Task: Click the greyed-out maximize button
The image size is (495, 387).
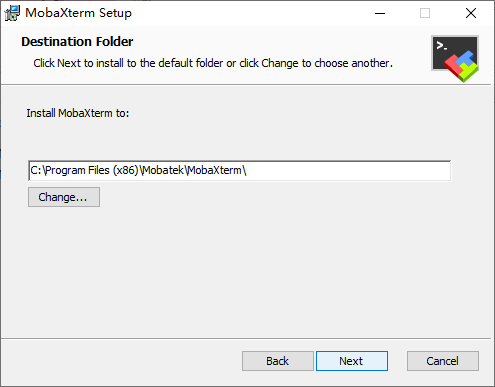Action: click(x=425, y=13)
